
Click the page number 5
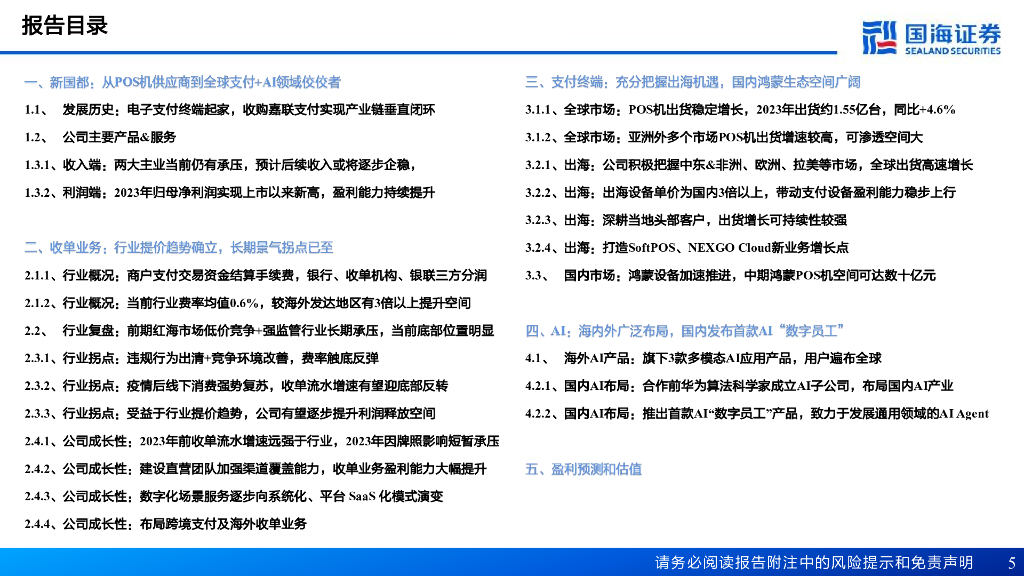[1012, 563]
